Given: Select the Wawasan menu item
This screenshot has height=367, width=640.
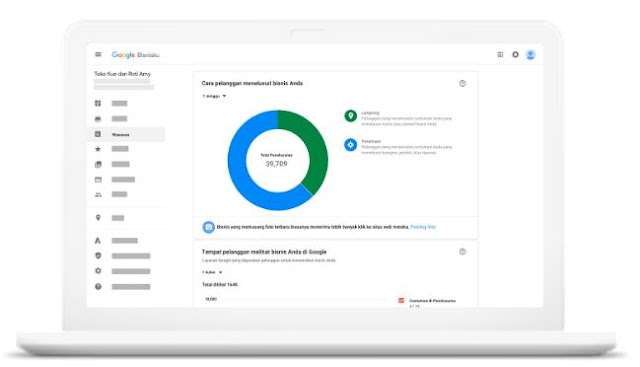Looking at the screenshot, I should [126, 134].
